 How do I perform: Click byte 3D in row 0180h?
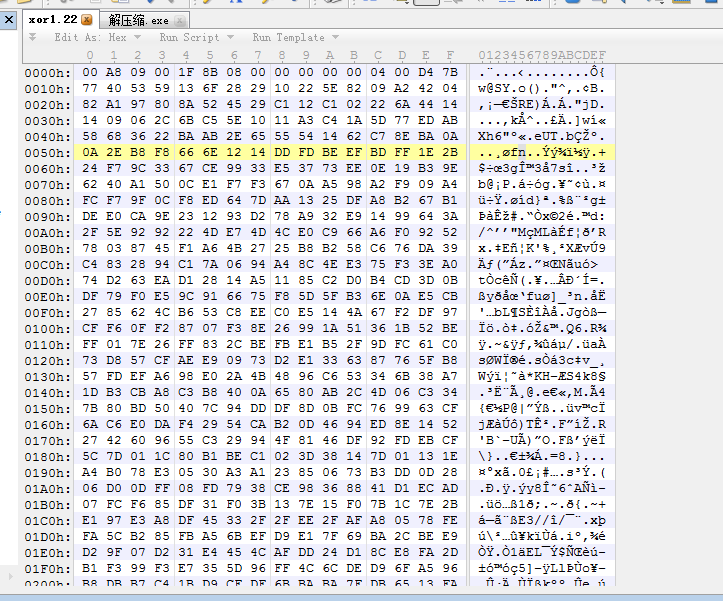pyautogui.click(x=306, y=456)
